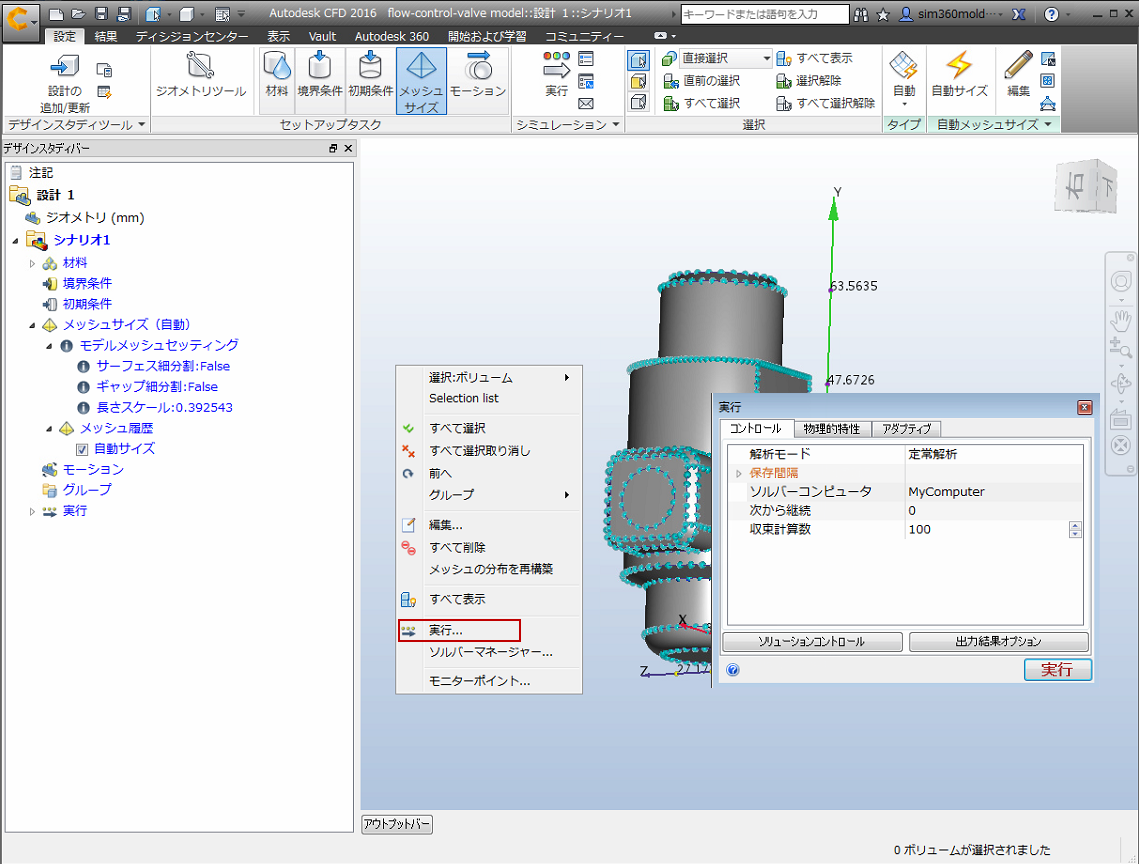The width and height of the screenshot is (1140, 864).
Task: Switch to the 物理的特性 tab
Action: tap(832, 428)
